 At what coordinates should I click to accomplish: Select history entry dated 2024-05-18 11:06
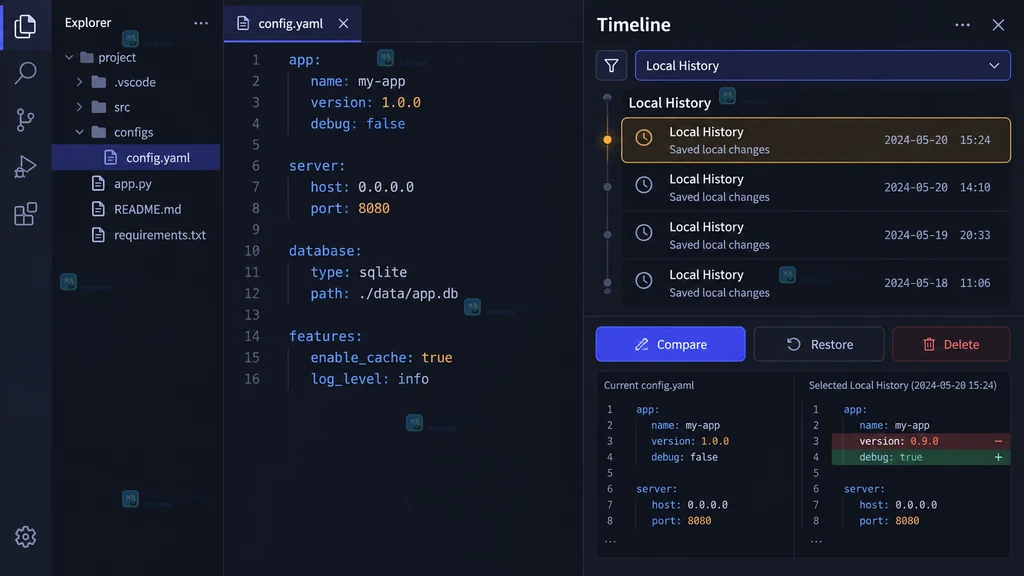pyautogui.click(x=816, y=283)
